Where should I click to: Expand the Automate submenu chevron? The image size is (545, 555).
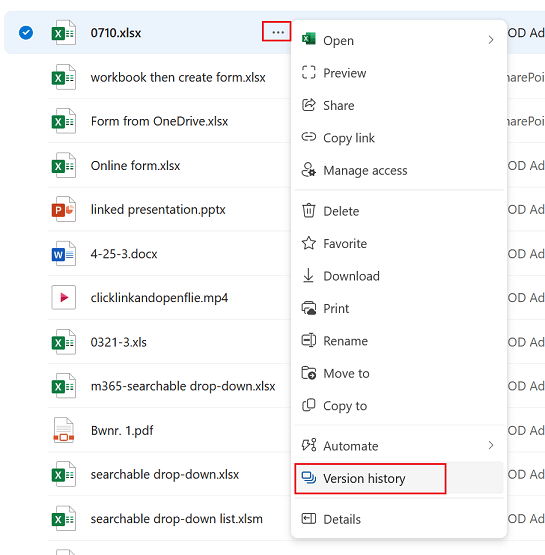coord(490,445)
